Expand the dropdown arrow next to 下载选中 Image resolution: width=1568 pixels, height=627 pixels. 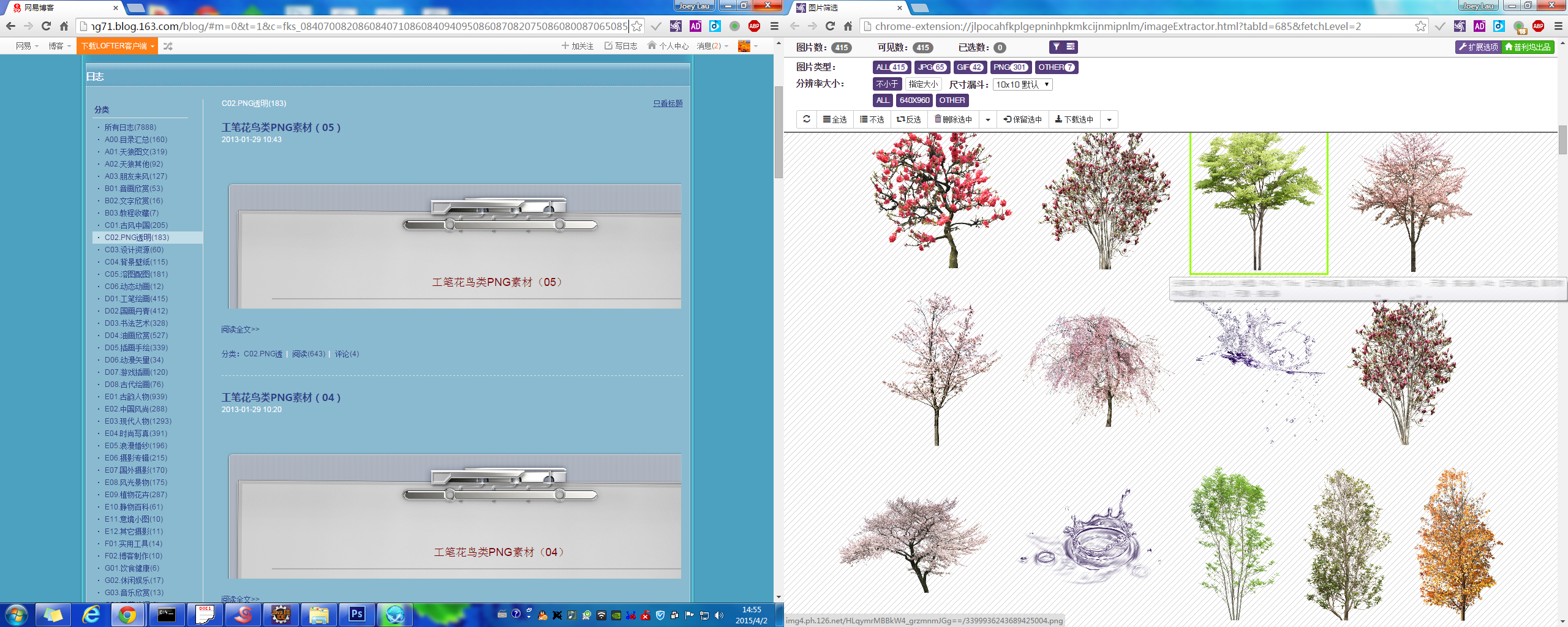pyautogui.click(x=1109, y=119)
